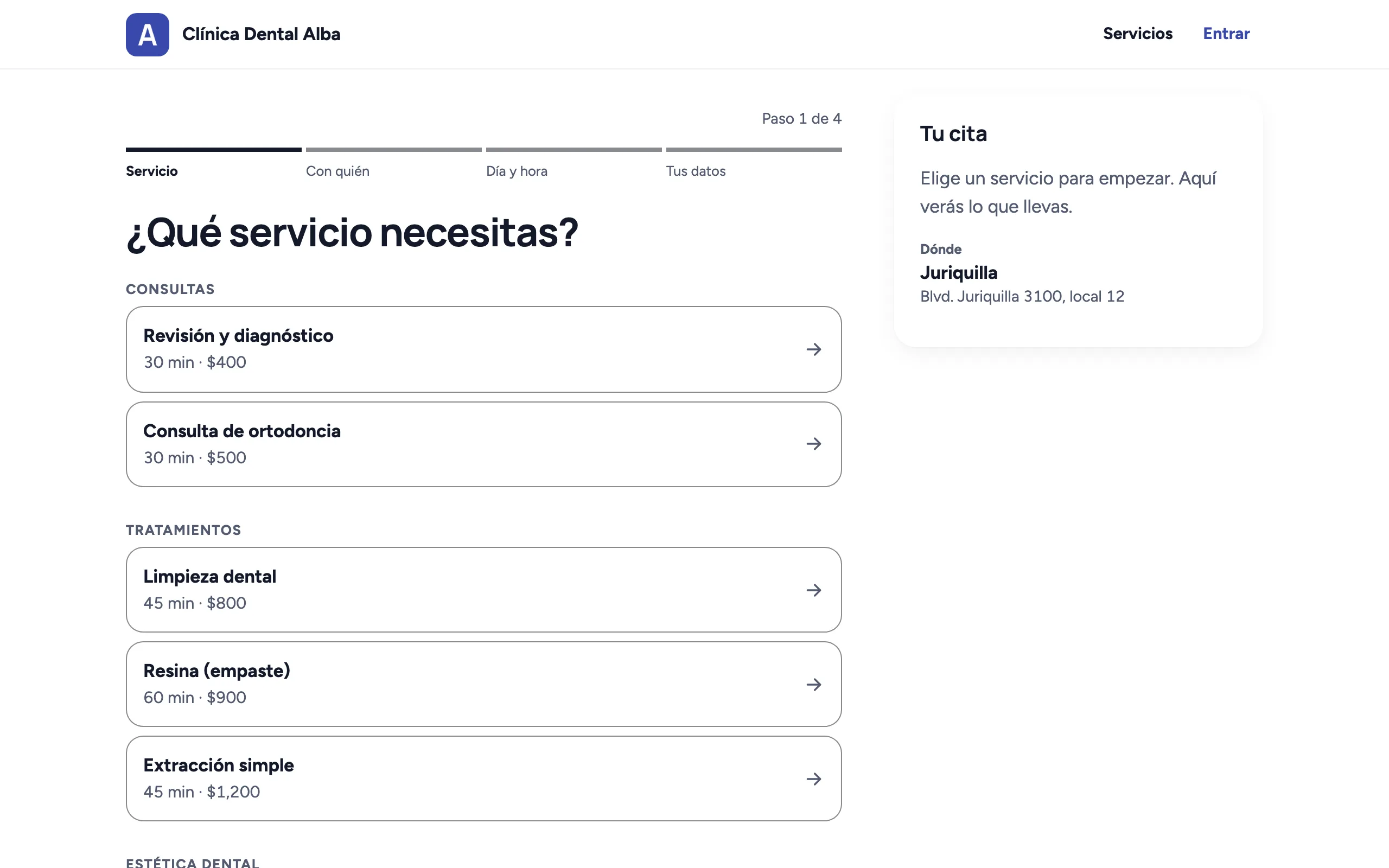Click the Con quién progress bar segment
Viewport: 1389px width, 868px height.
(394, 150)
